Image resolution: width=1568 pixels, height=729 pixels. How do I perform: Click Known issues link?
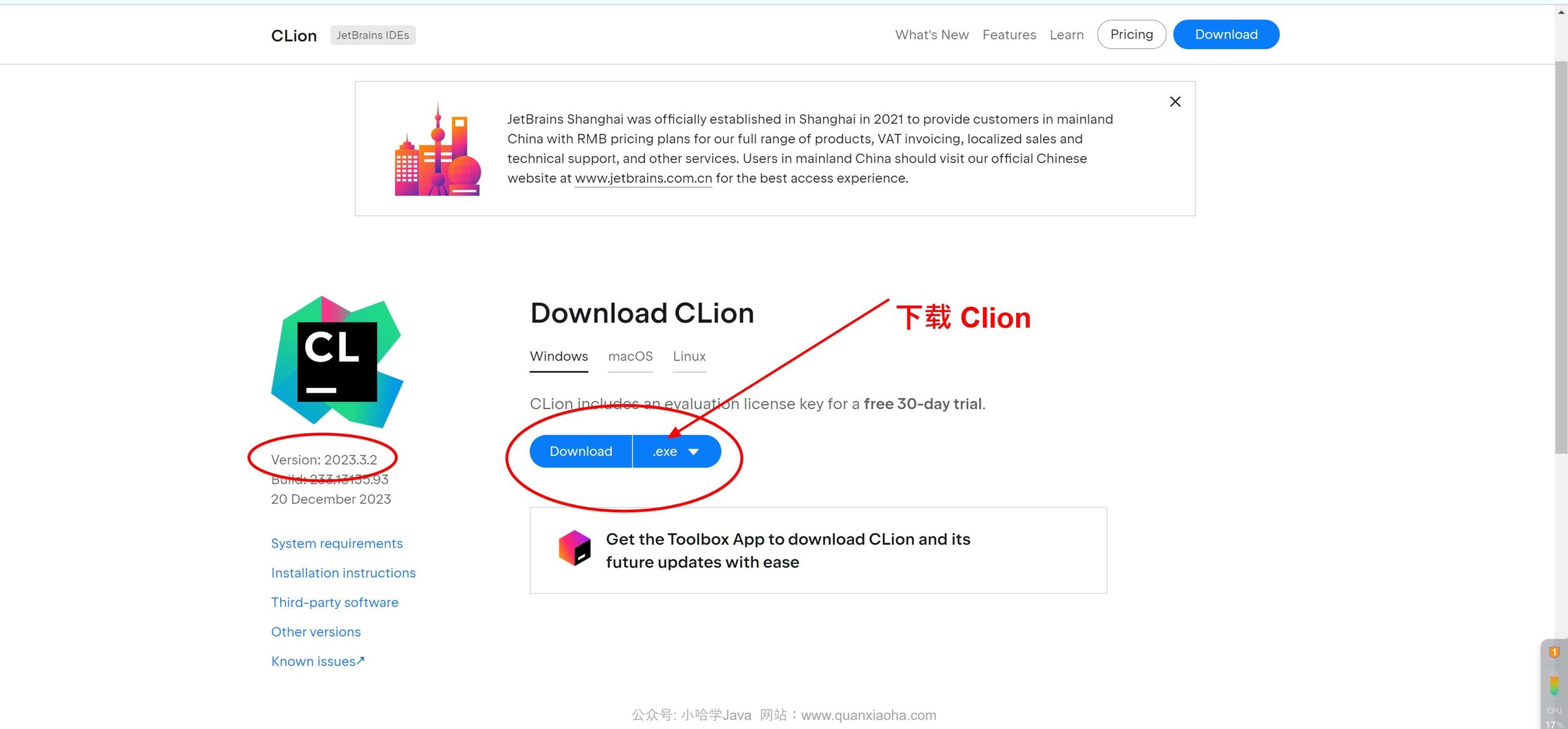click(317, 660)
